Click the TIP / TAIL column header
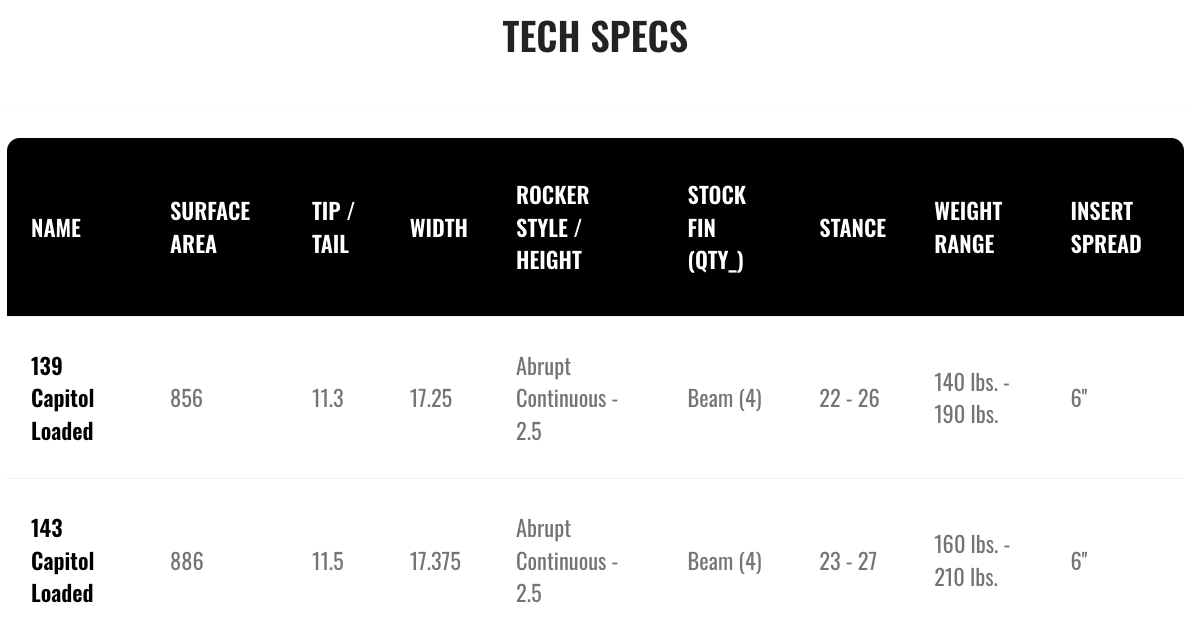 (x=333, y=227)
